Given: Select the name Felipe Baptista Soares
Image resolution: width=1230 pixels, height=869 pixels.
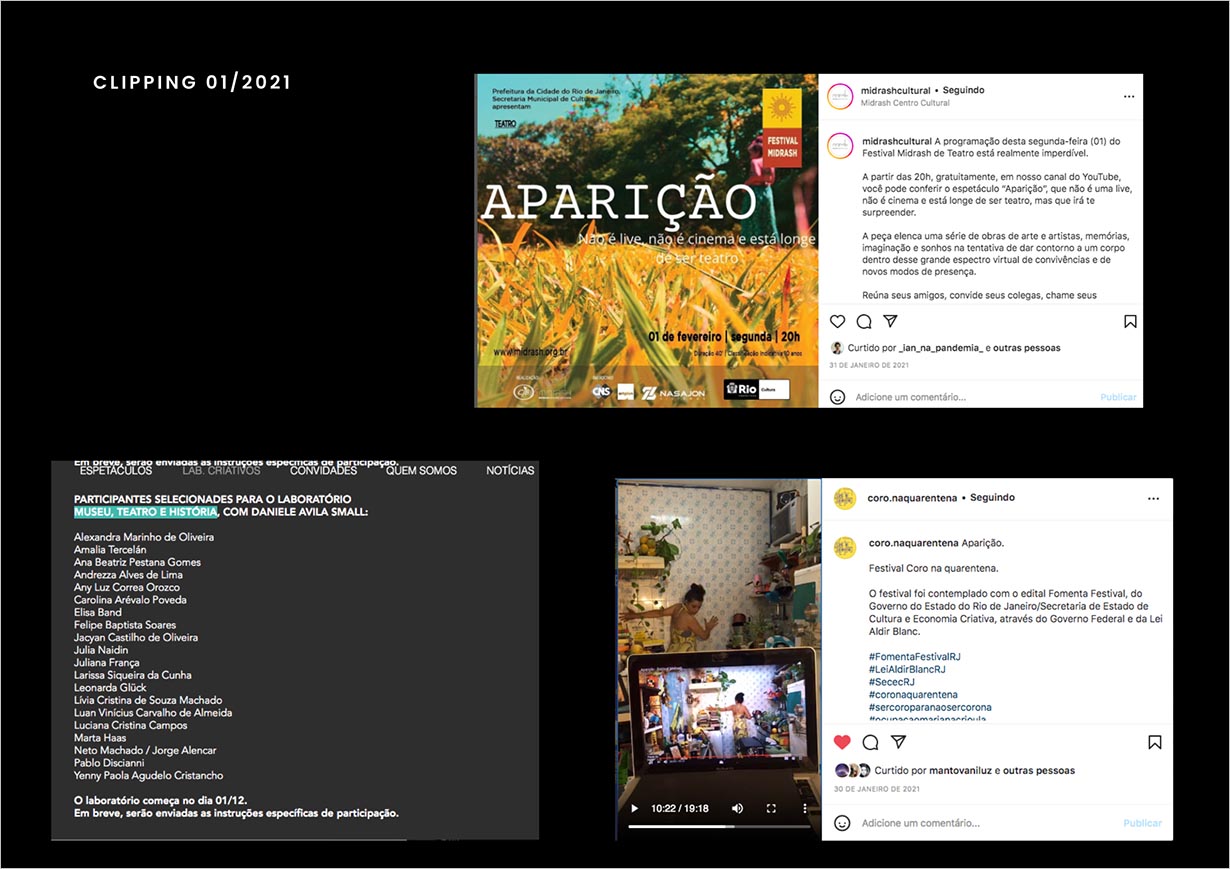Looking at the screenshot, I should 125,625.
